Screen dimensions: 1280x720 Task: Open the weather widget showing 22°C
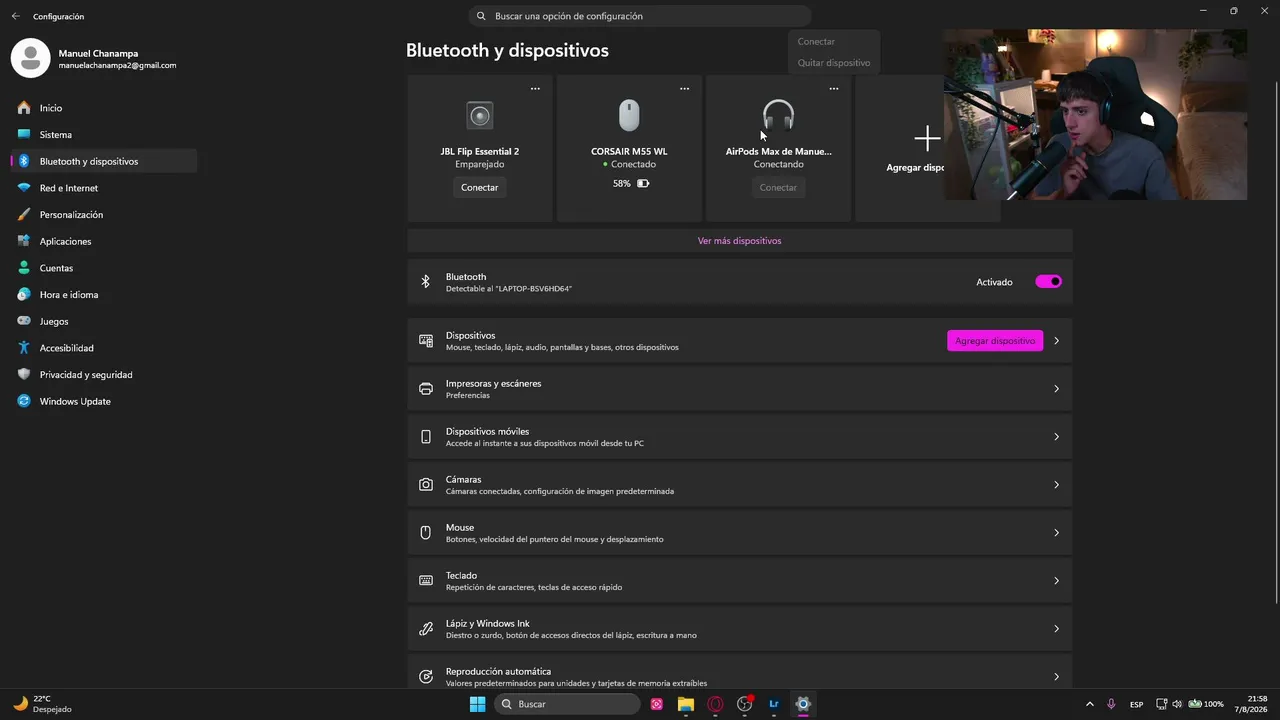point(42,704)
